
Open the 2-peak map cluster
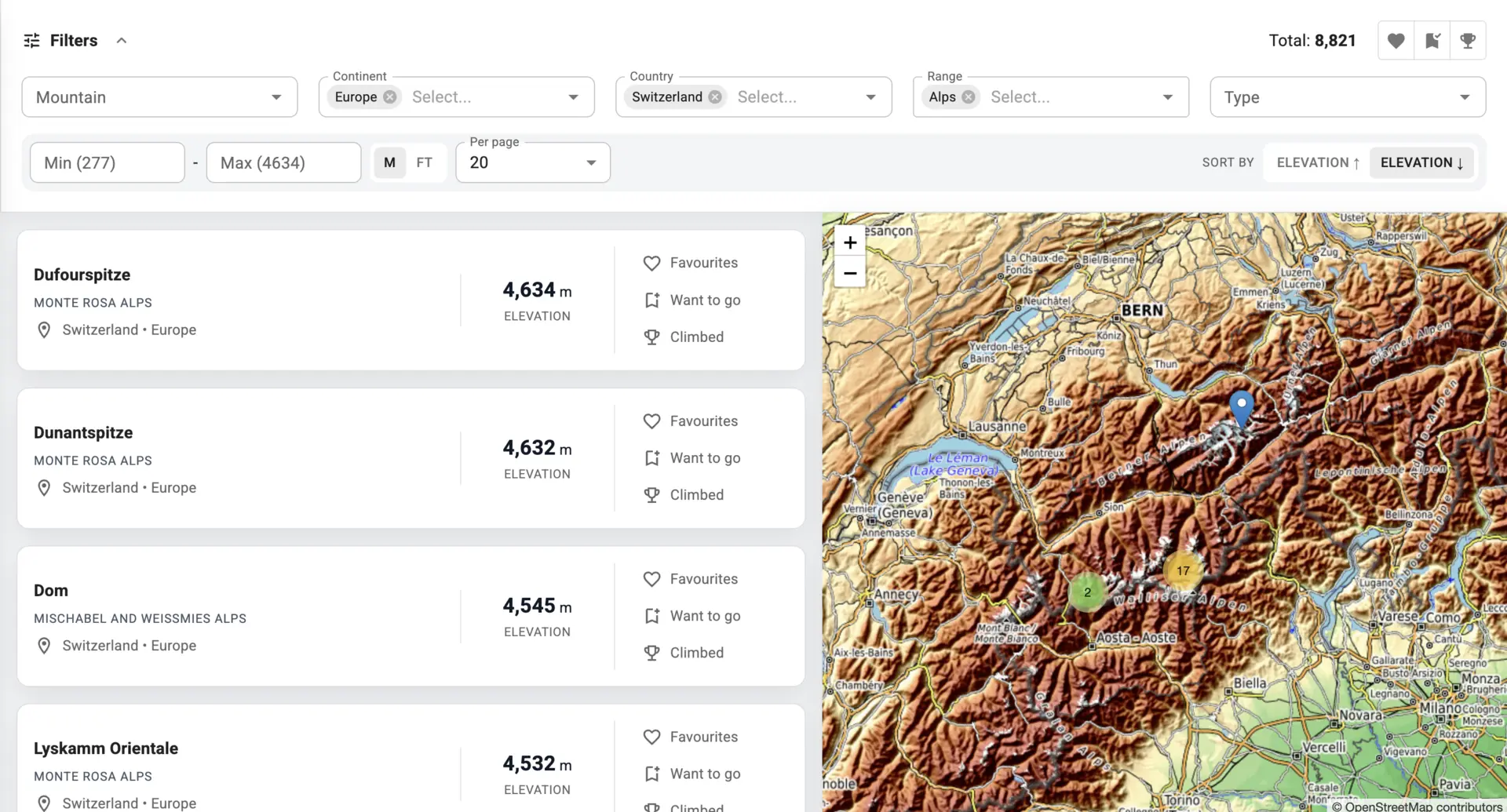coord(1087,592)
